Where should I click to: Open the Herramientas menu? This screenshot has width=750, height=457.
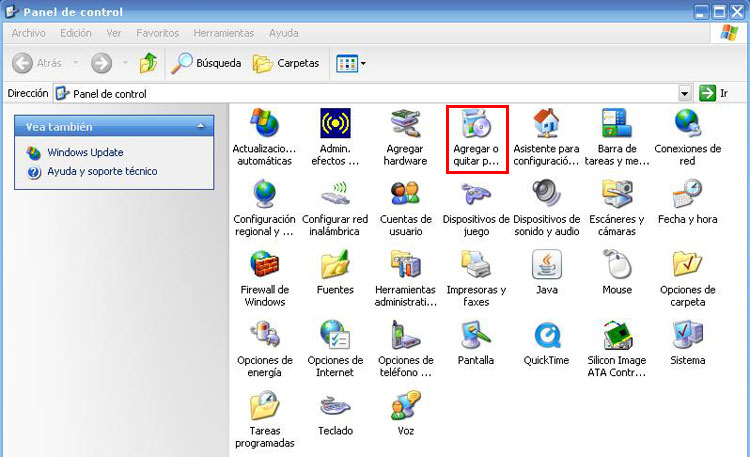pos(223,33)
